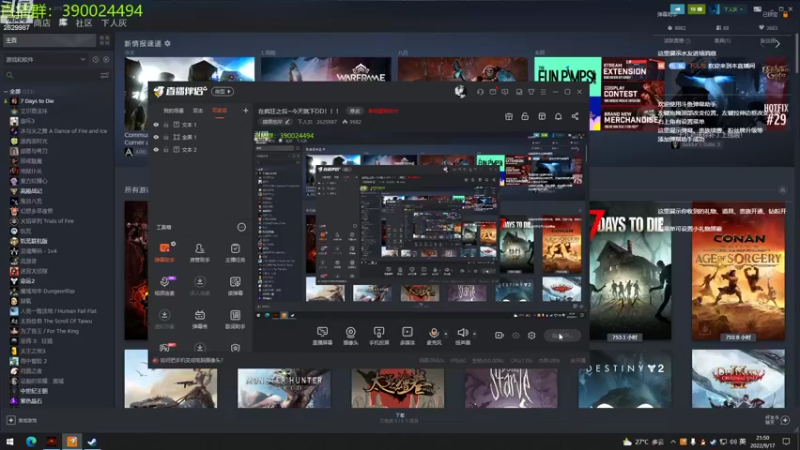Click the 类型 mode selector pill

tap(223, 91)
